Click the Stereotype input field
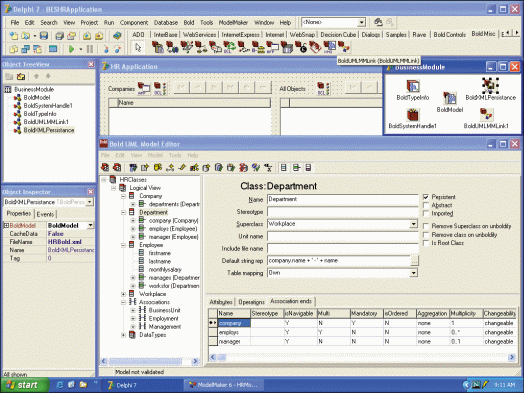 click(343, 212)
